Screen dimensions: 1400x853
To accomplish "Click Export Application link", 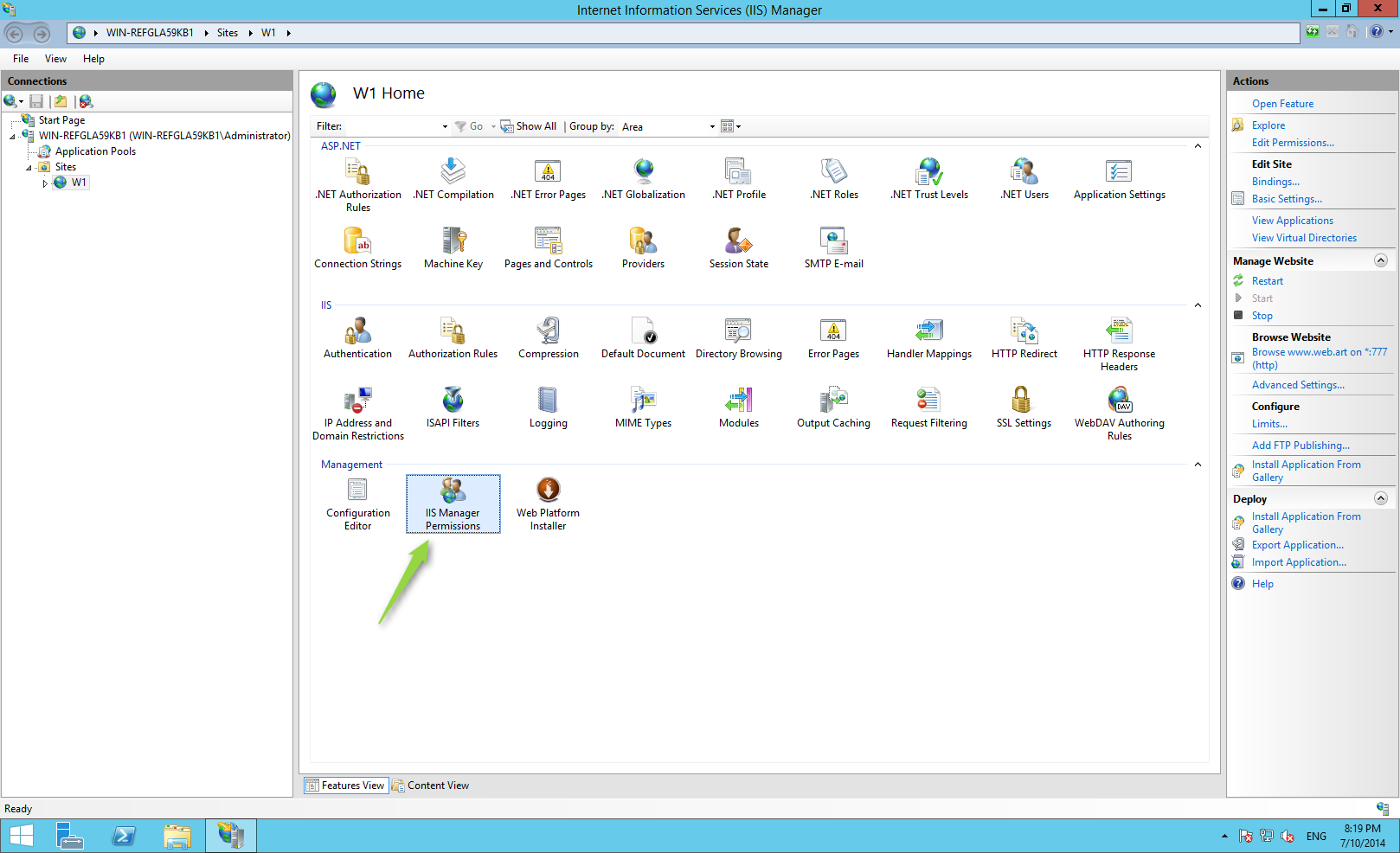I will coord(1298,545).
